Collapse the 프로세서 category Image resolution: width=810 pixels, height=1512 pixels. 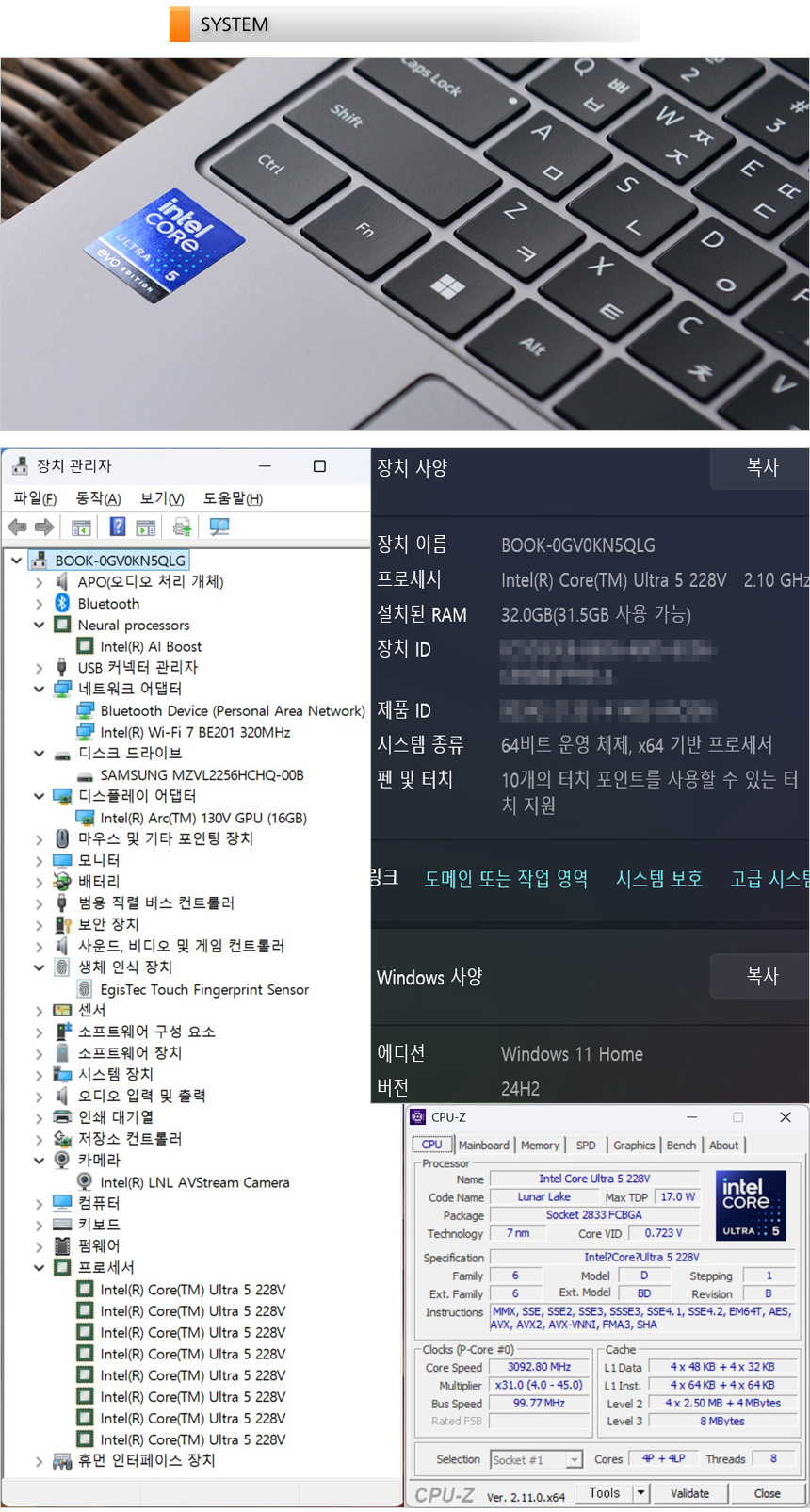point(40,1268)
